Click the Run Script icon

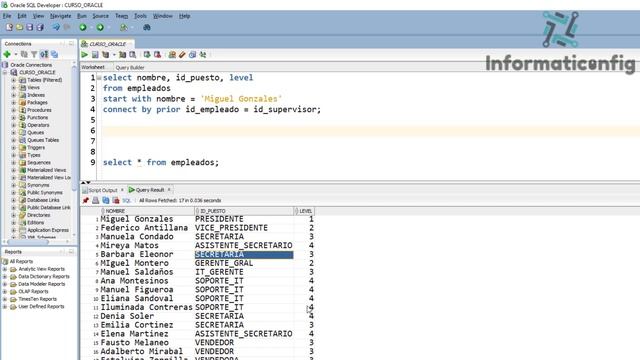tap(95, 55)
